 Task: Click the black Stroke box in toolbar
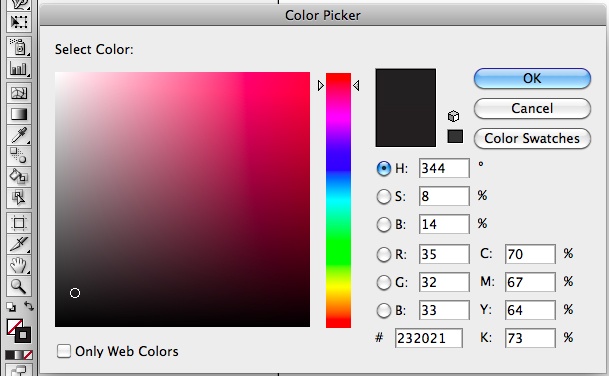tap(23, 335)
